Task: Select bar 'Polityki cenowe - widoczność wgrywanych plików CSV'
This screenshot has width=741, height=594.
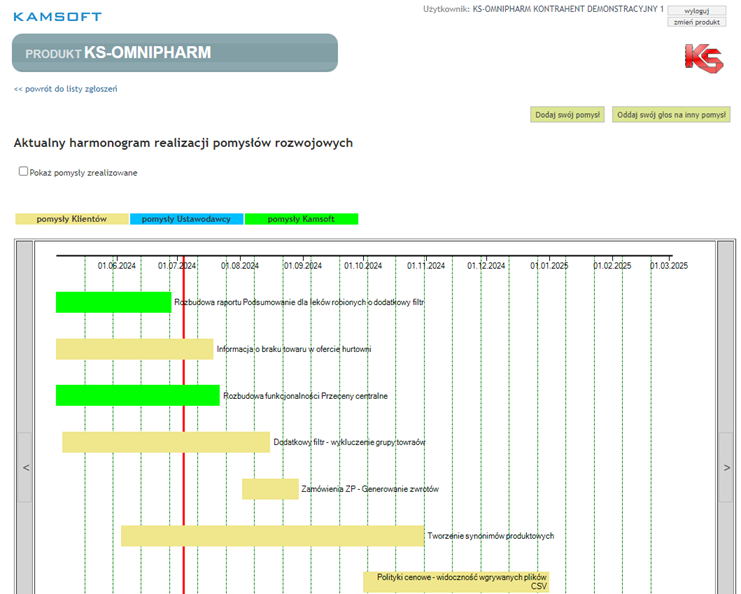Action: pos(456,582)
